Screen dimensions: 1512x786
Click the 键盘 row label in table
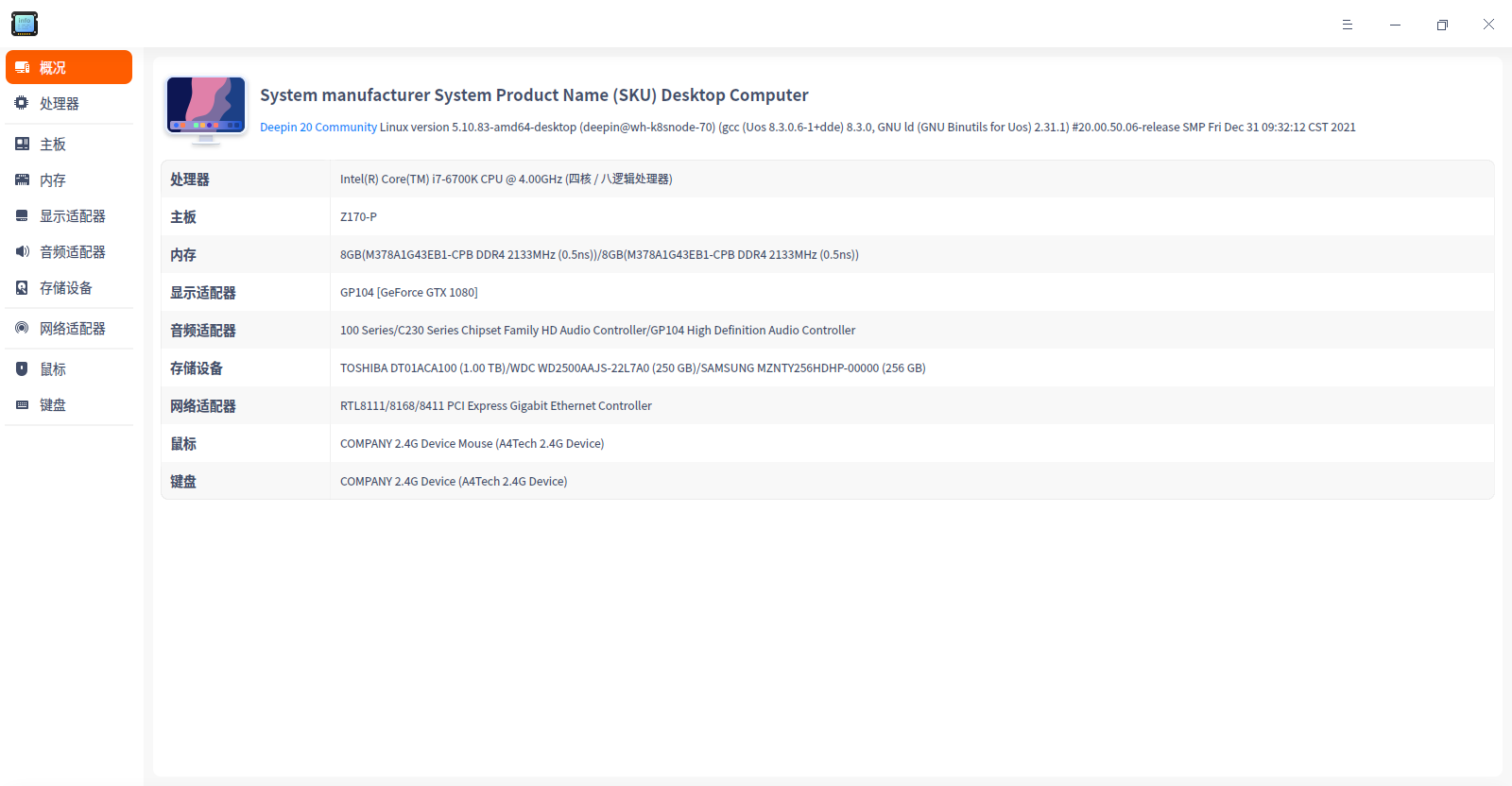point(183,482)
